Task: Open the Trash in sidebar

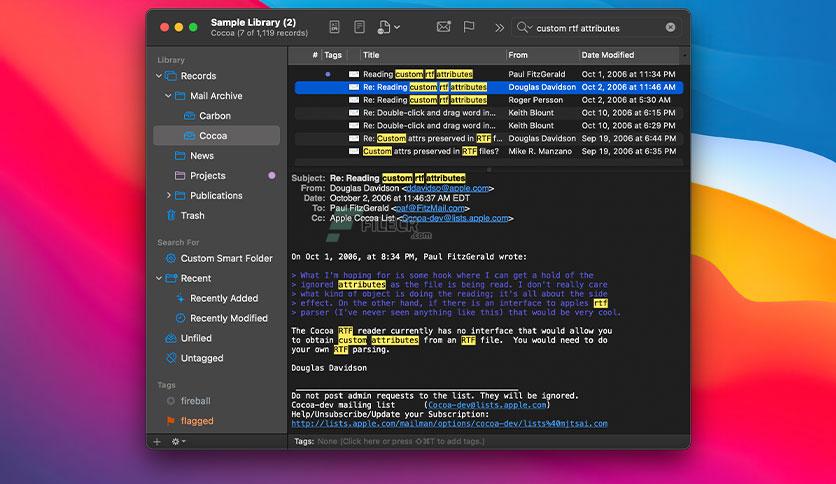Action: coord(192,216)
